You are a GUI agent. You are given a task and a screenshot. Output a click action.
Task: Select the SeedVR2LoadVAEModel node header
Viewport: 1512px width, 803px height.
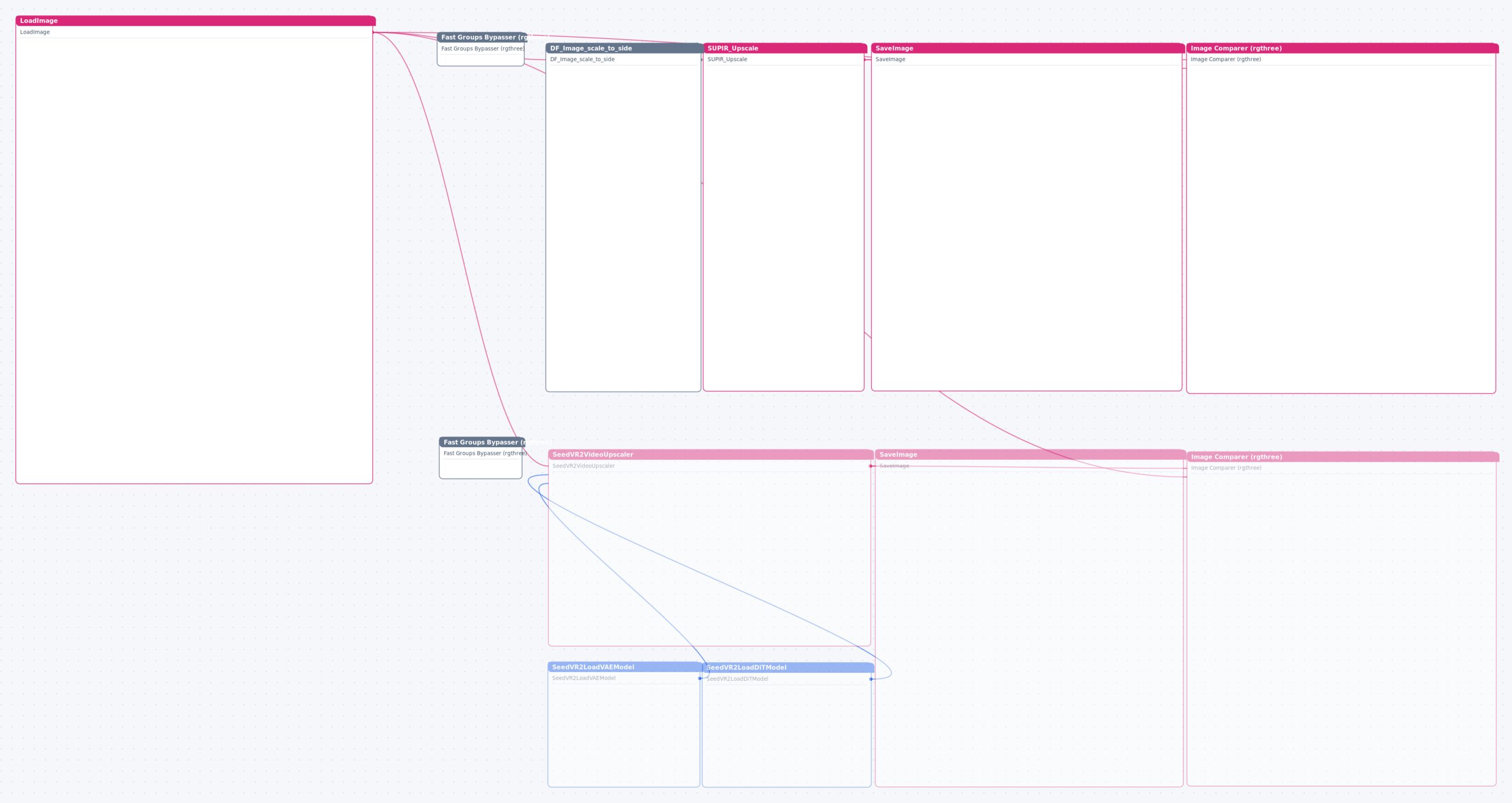625,667
